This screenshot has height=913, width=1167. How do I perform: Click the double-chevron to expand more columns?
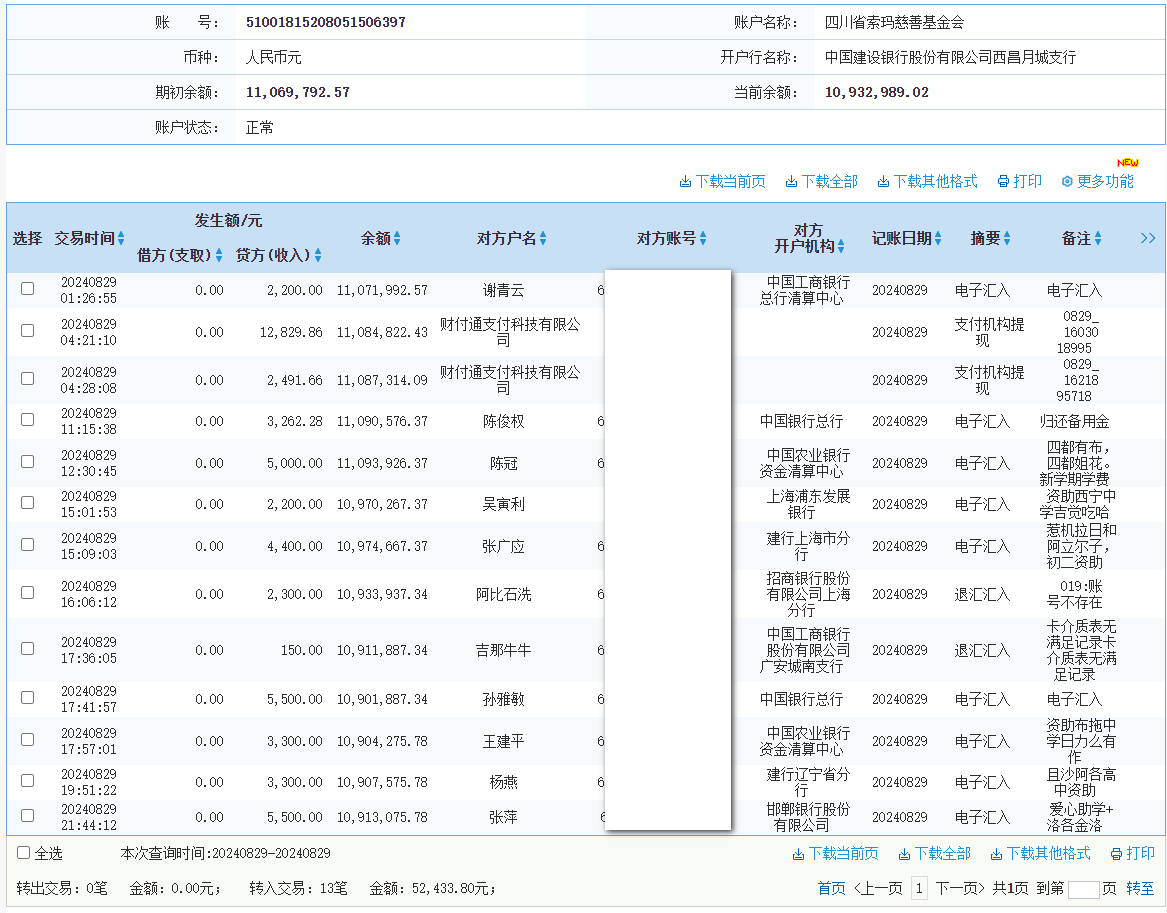[1148, 238]
